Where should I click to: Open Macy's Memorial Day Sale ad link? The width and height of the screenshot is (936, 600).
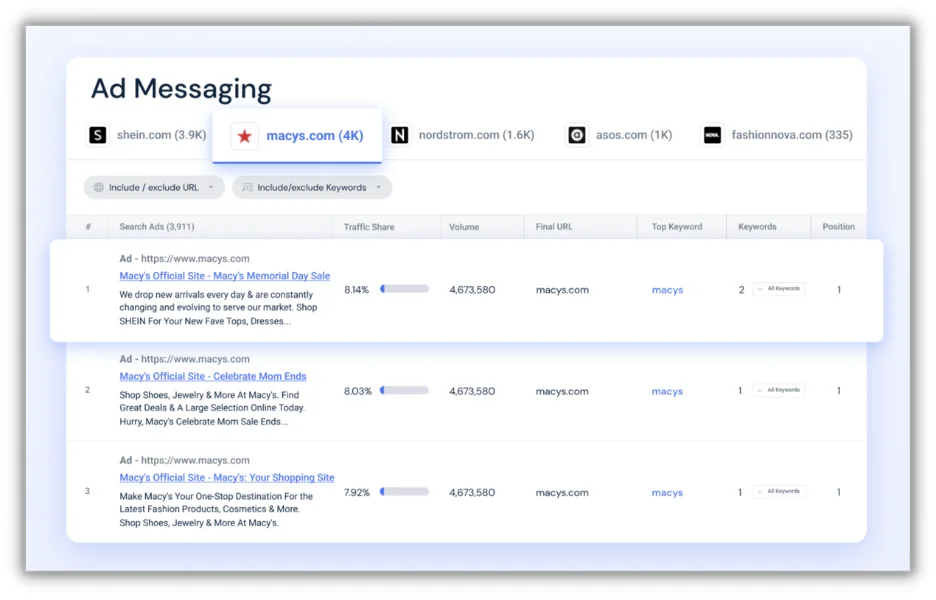coord(224,276)
